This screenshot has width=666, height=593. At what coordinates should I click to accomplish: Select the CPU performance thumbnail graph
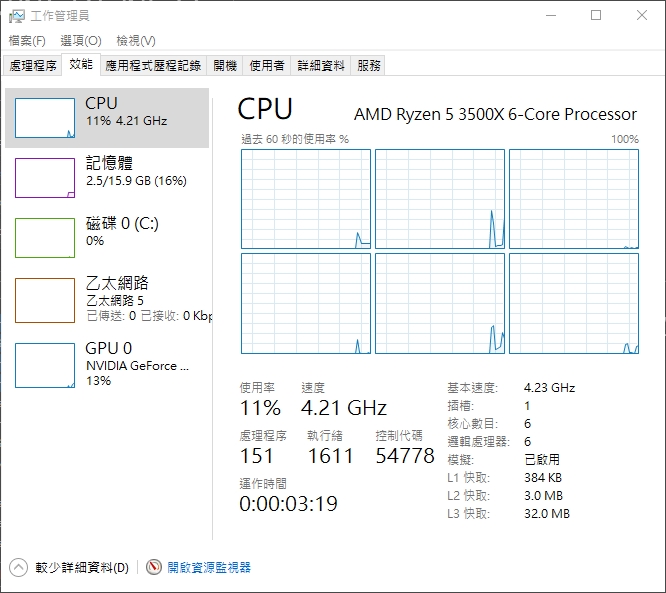point(45,118)
